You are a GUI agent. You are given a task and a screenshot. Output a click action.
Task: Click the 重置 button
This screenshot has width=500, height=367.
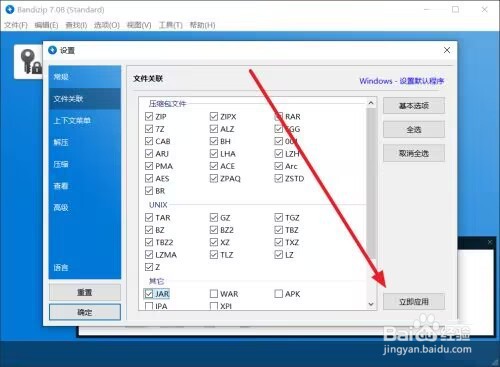85,292
